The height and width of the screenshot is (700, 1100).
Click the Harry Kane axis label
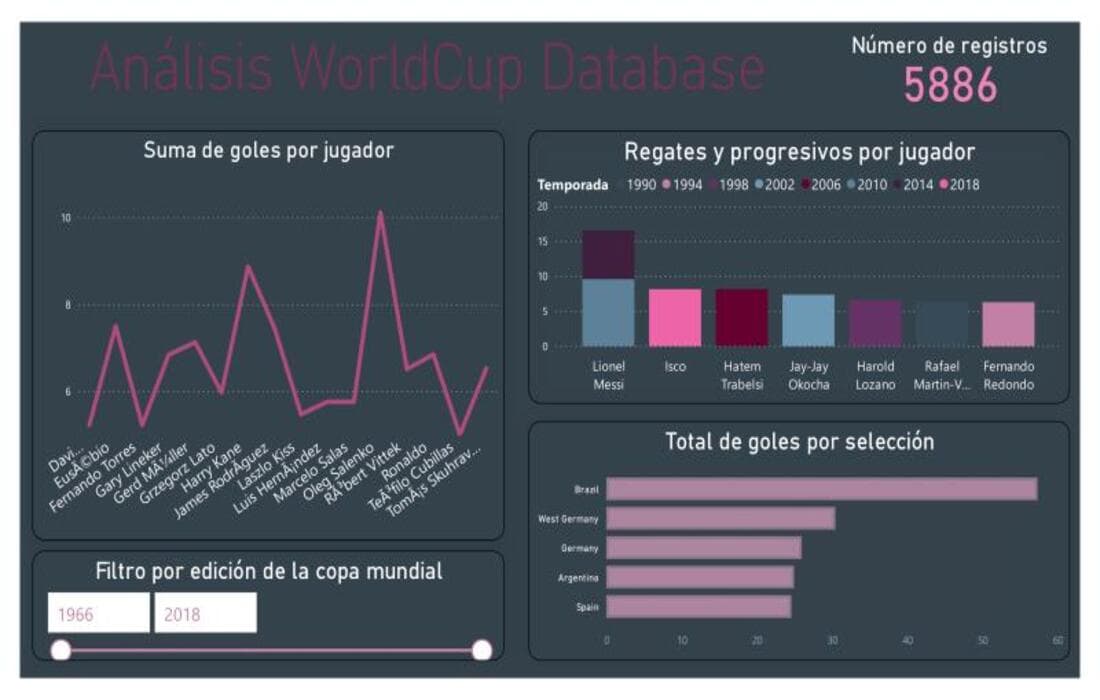[210, 468]
